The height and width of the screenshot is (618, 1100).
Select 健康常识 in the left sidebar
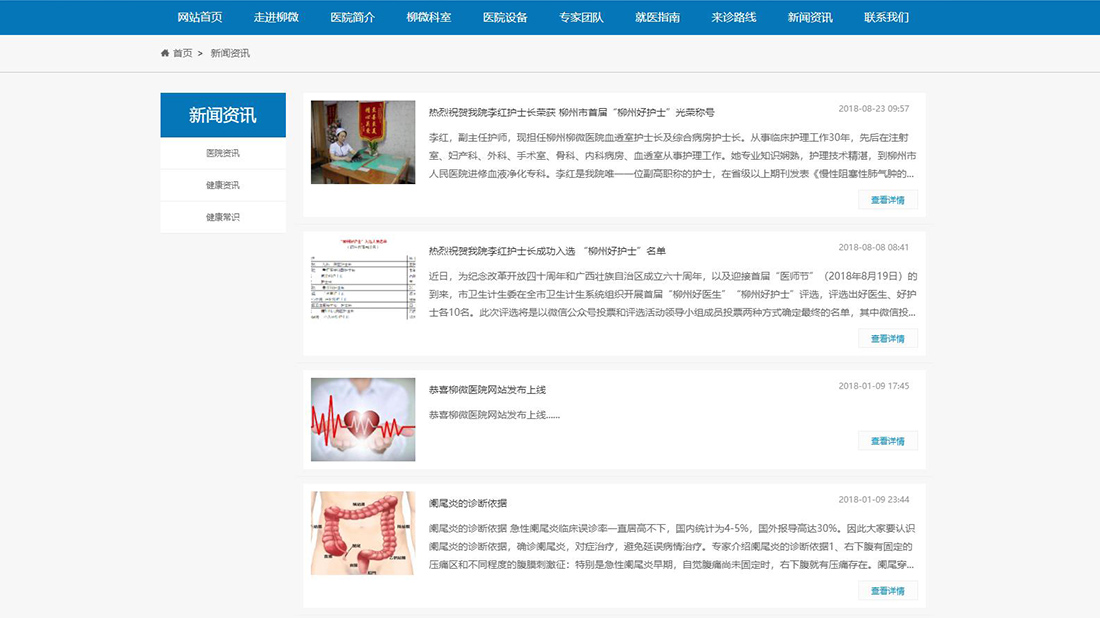point(222,216)
